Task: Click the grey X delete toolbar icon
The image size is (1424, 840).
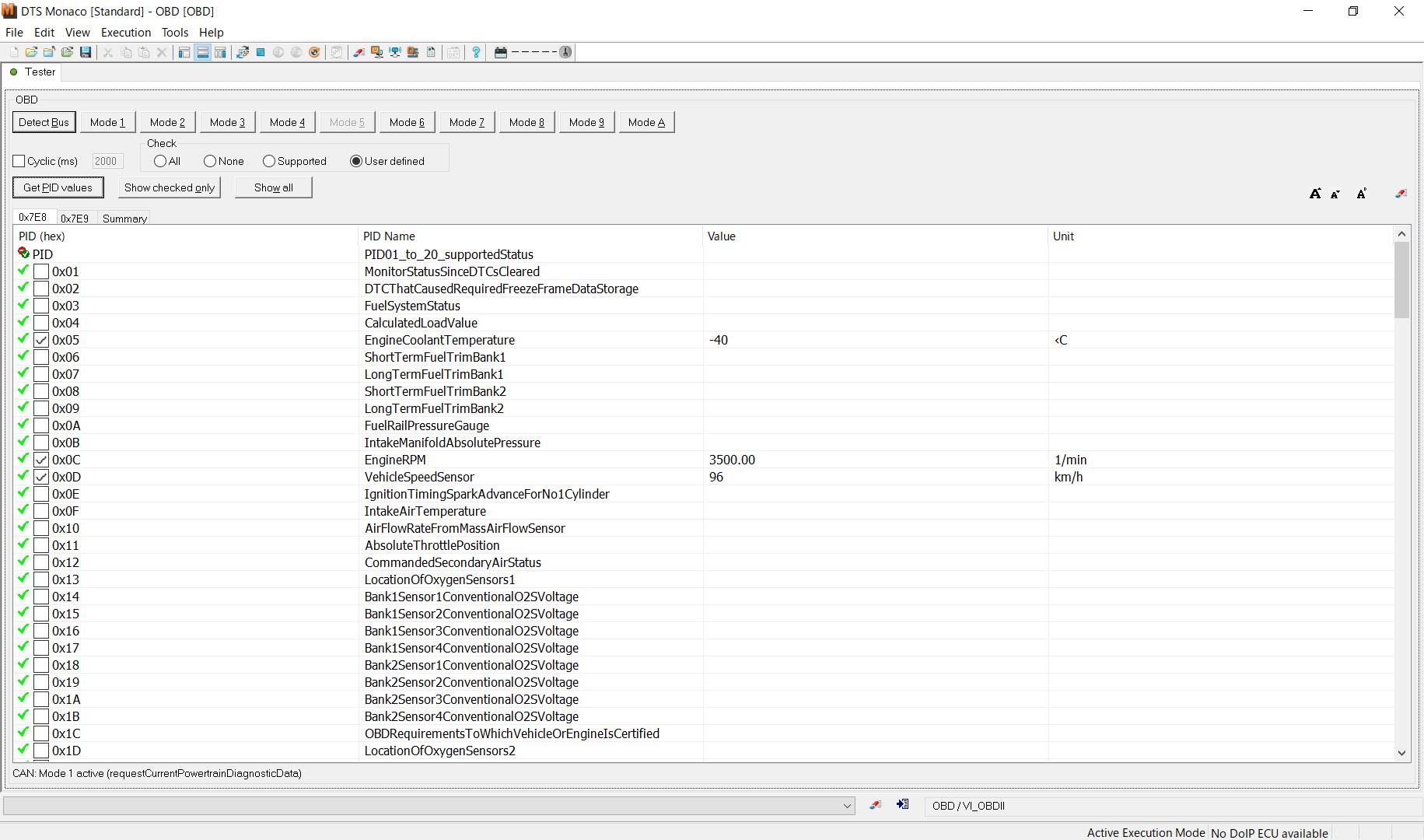Action: (x=162, y=52)
